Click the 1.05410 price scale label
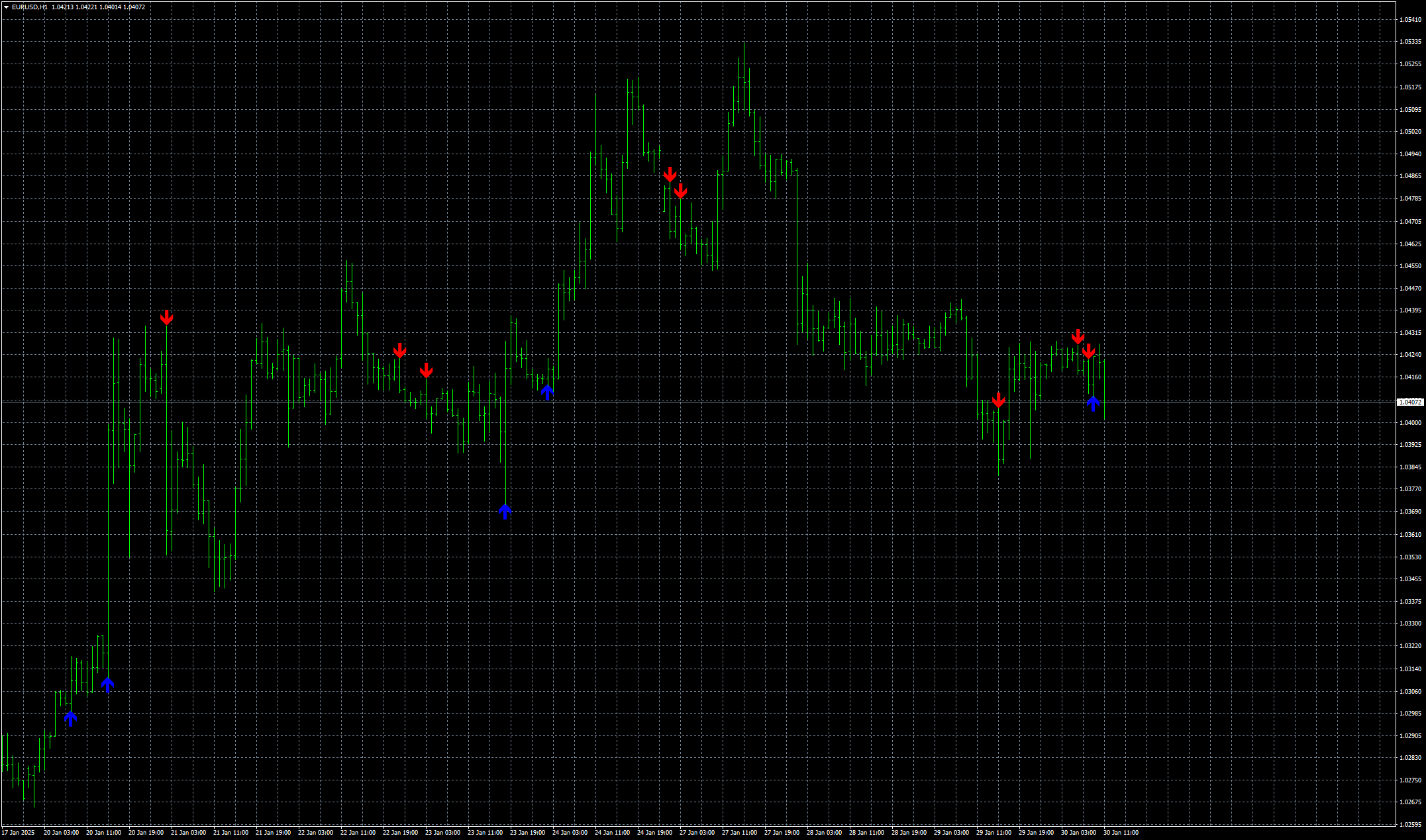The width and height of the screenshot is (1426, 840). coord(1410,20)
